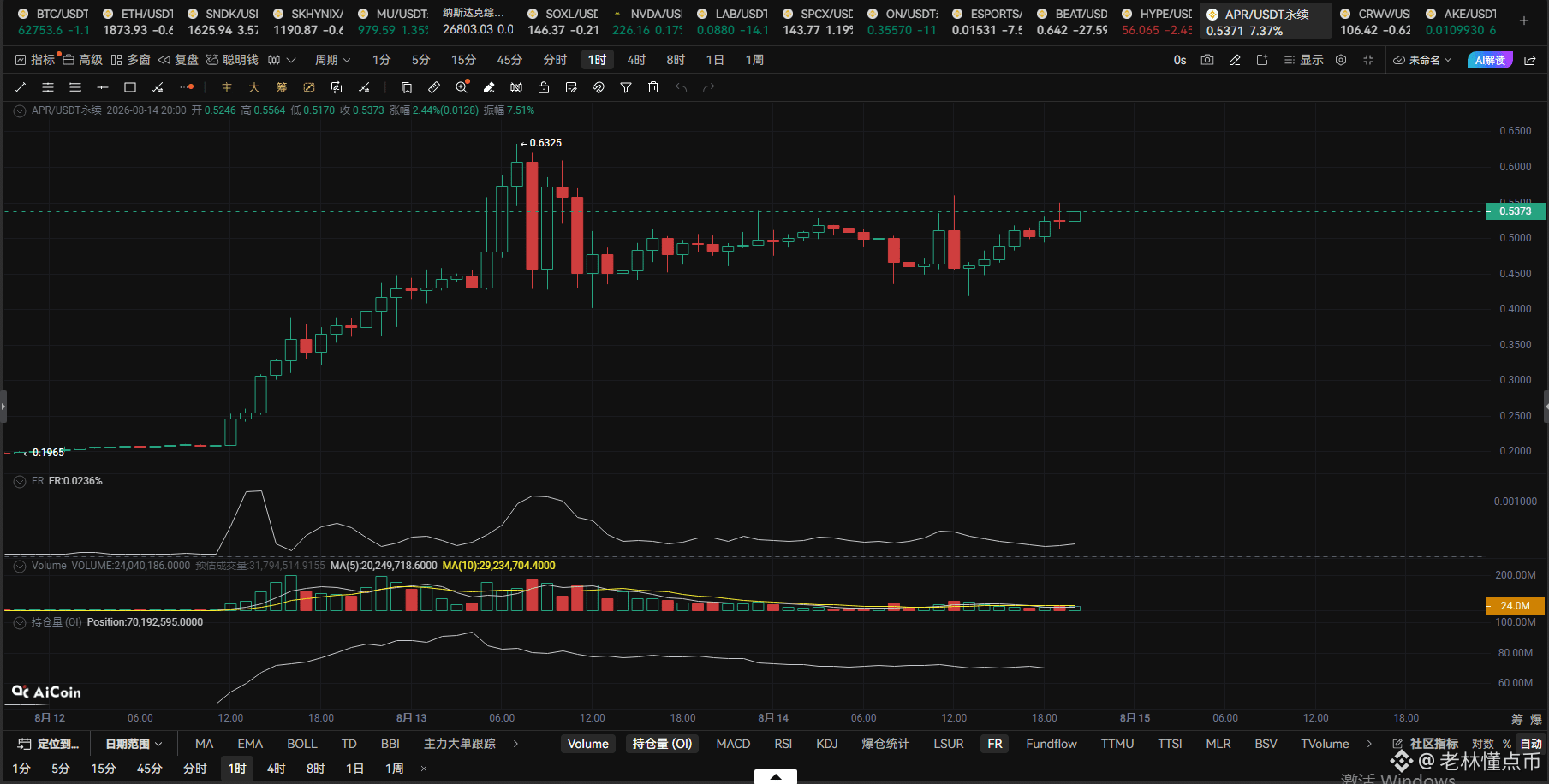Select the 4时 timeframe in top bar

pyautogui.click(x=636, y=60)
